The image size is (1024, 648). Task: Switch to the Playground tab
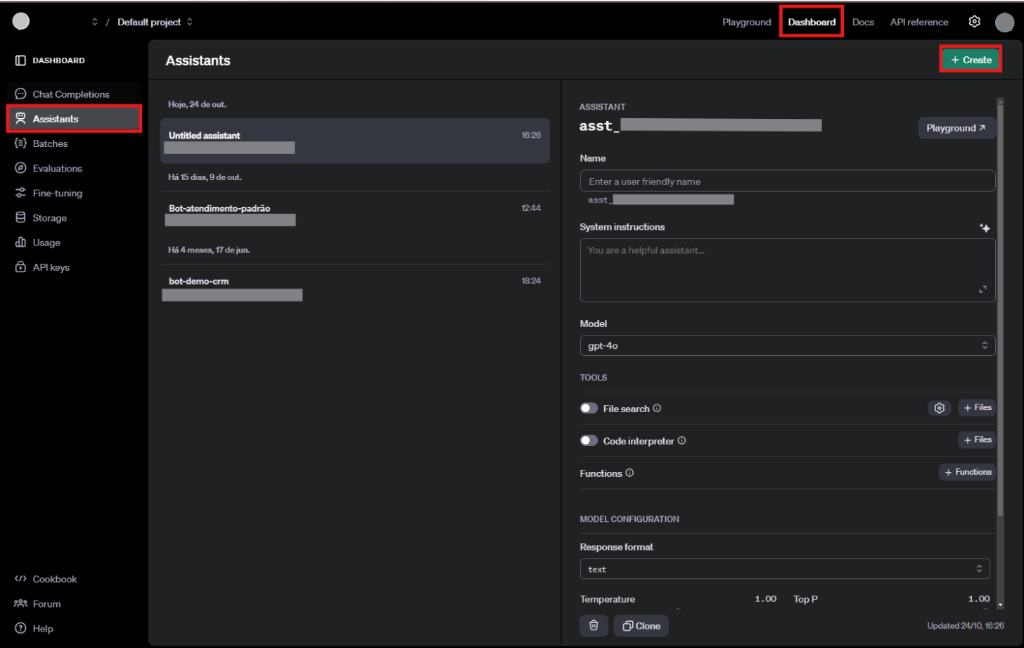(747, 22)
